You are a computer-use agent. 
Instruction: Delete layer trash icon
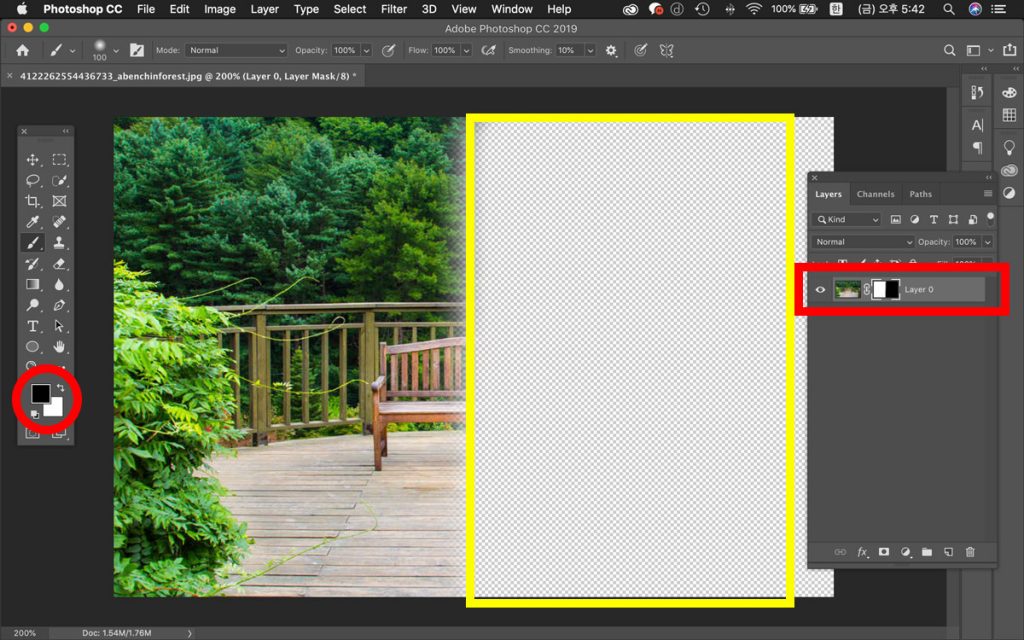(970, 552)
